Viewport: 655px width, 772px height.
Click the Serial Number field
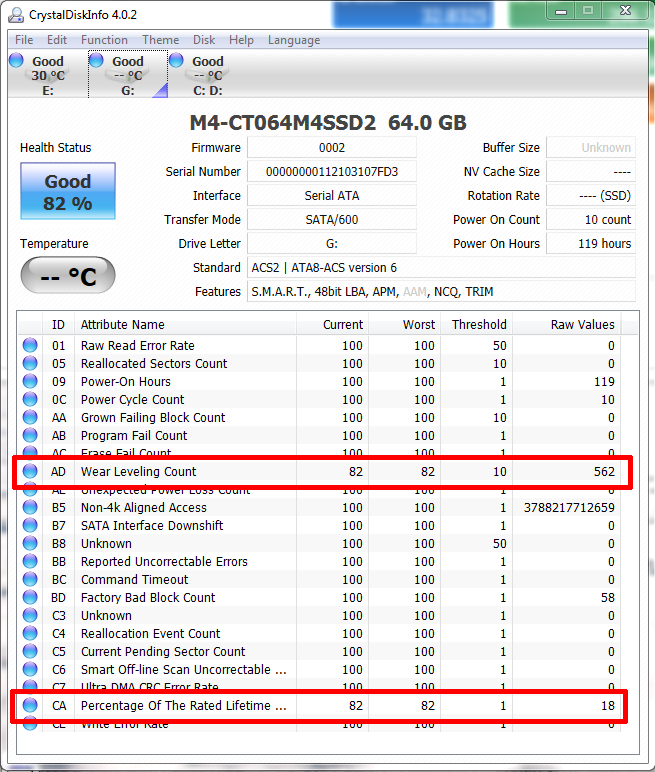pyautogui.click(x=332, y=172)
